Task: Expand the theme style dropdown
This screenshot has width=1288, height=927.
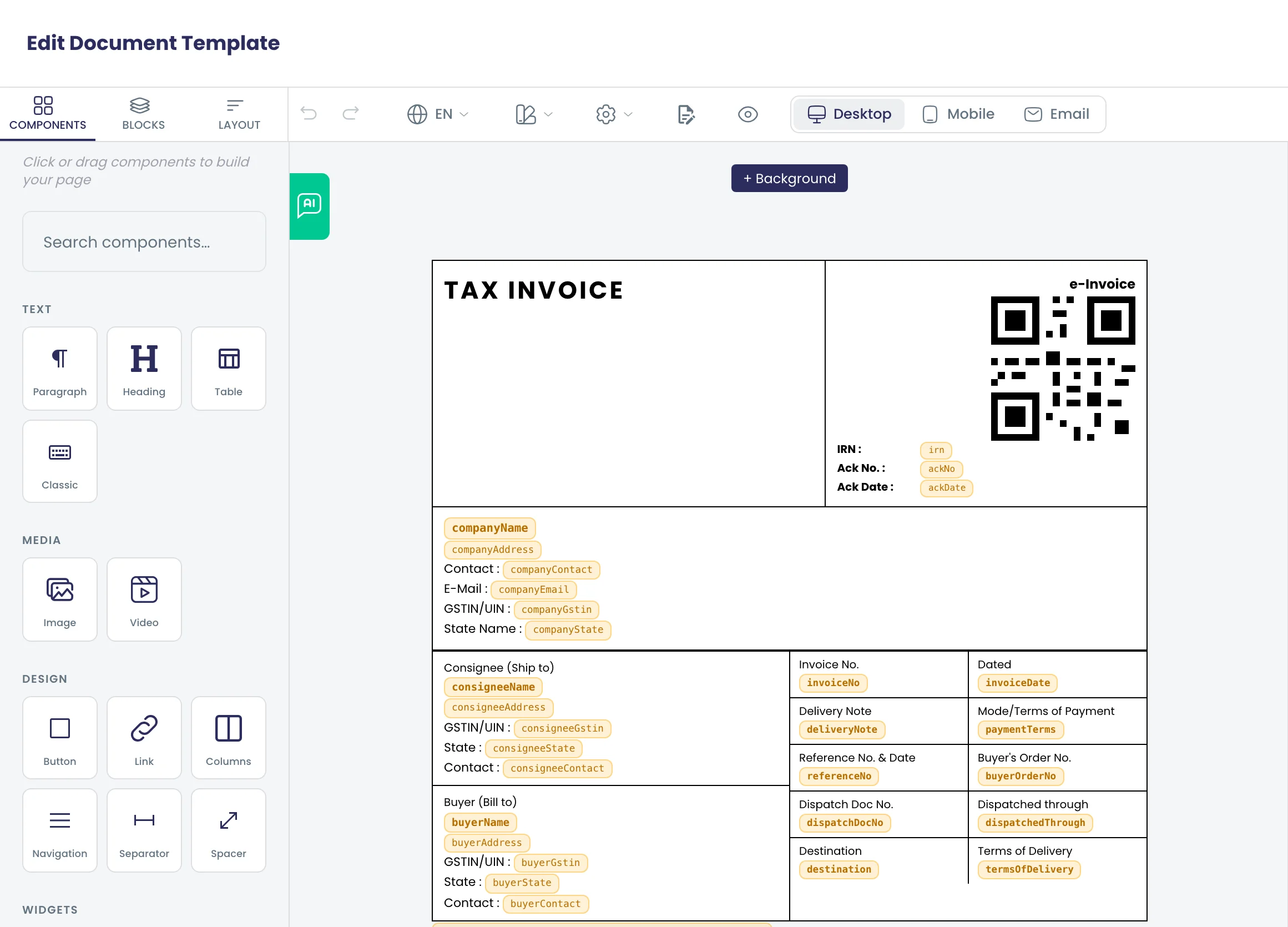Action: coord(534,114)
